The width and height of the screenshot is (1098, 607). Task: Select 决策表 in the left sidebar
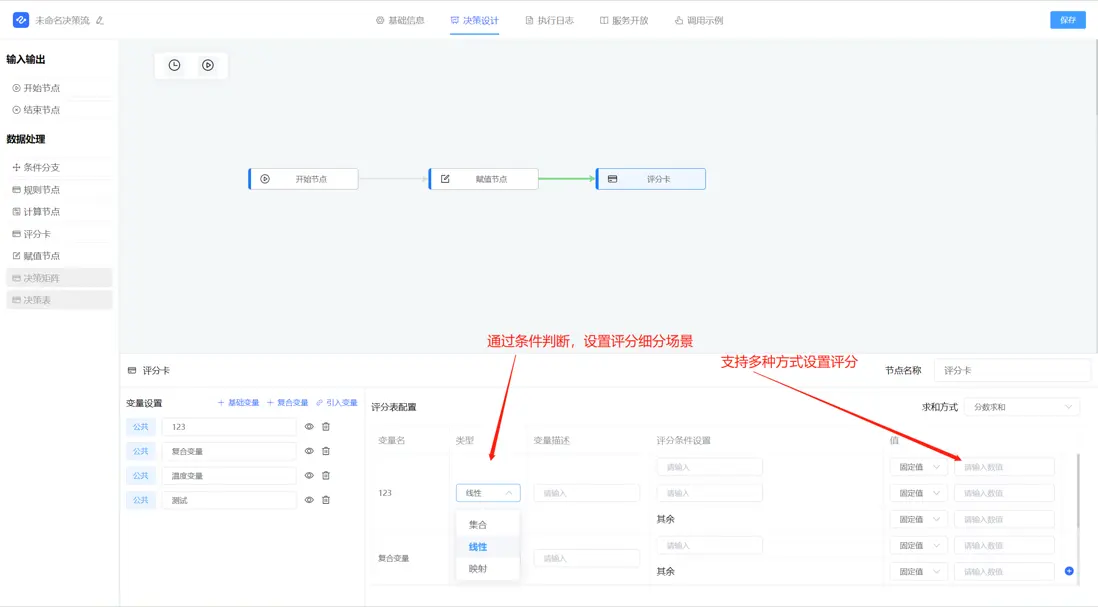pos(59,300)
